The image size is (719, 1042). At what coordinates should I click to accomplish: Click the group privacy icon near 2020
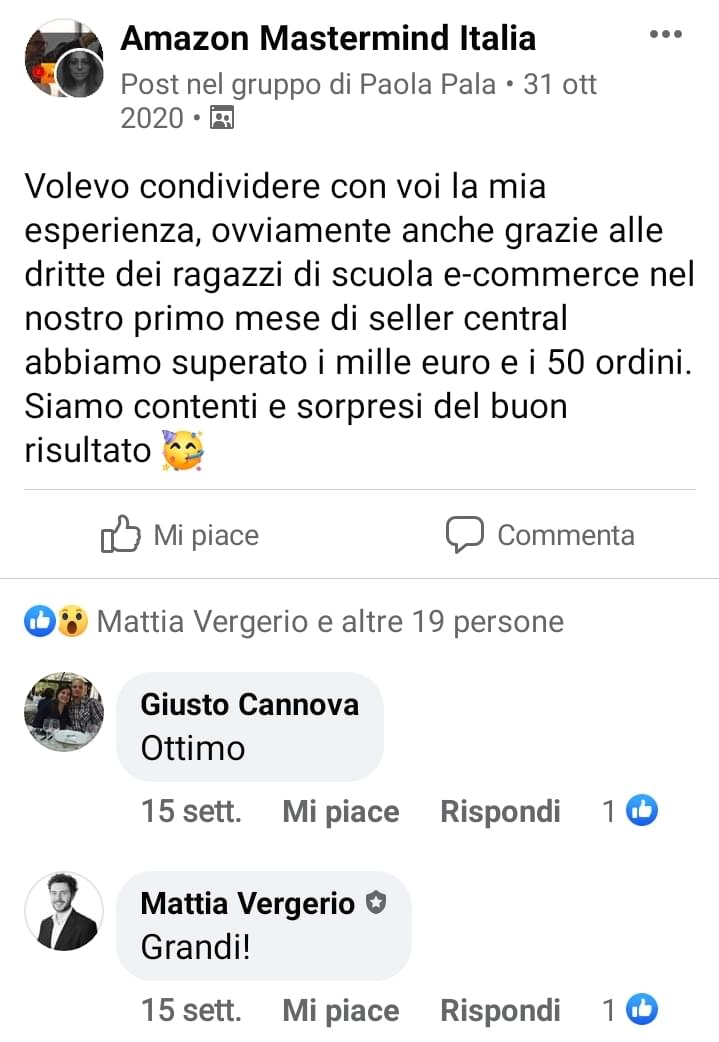pos(222,118)
